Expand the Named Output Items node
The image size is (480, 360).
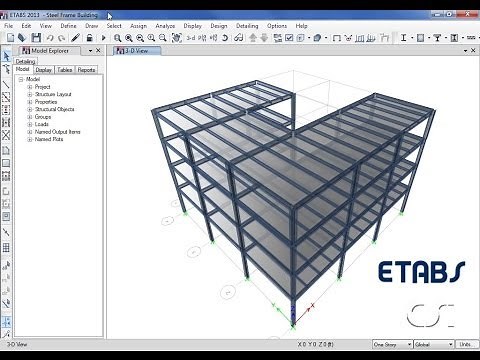[29, 132]
